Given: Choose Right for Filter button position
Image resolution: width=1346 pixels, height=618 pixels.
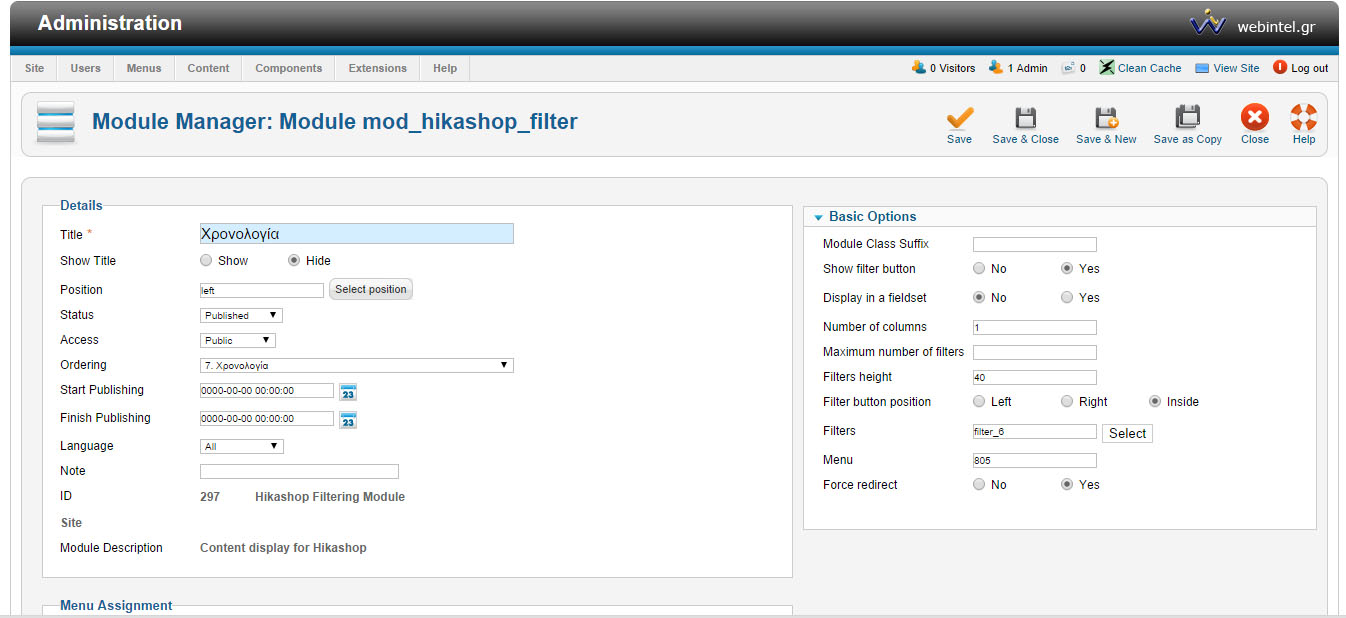Looking at the screenshot, I should pos(1068,402).
